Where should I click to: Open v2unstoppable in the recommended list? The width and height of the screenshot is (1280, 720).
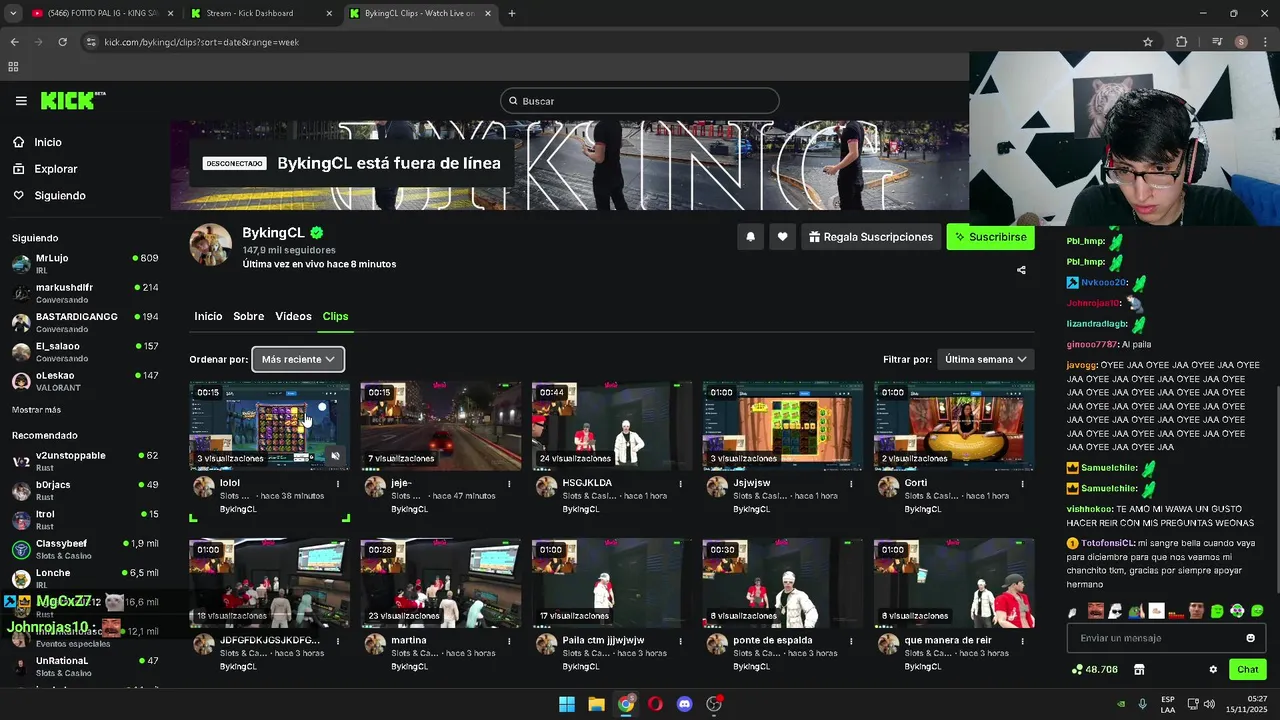coord(85,461)
